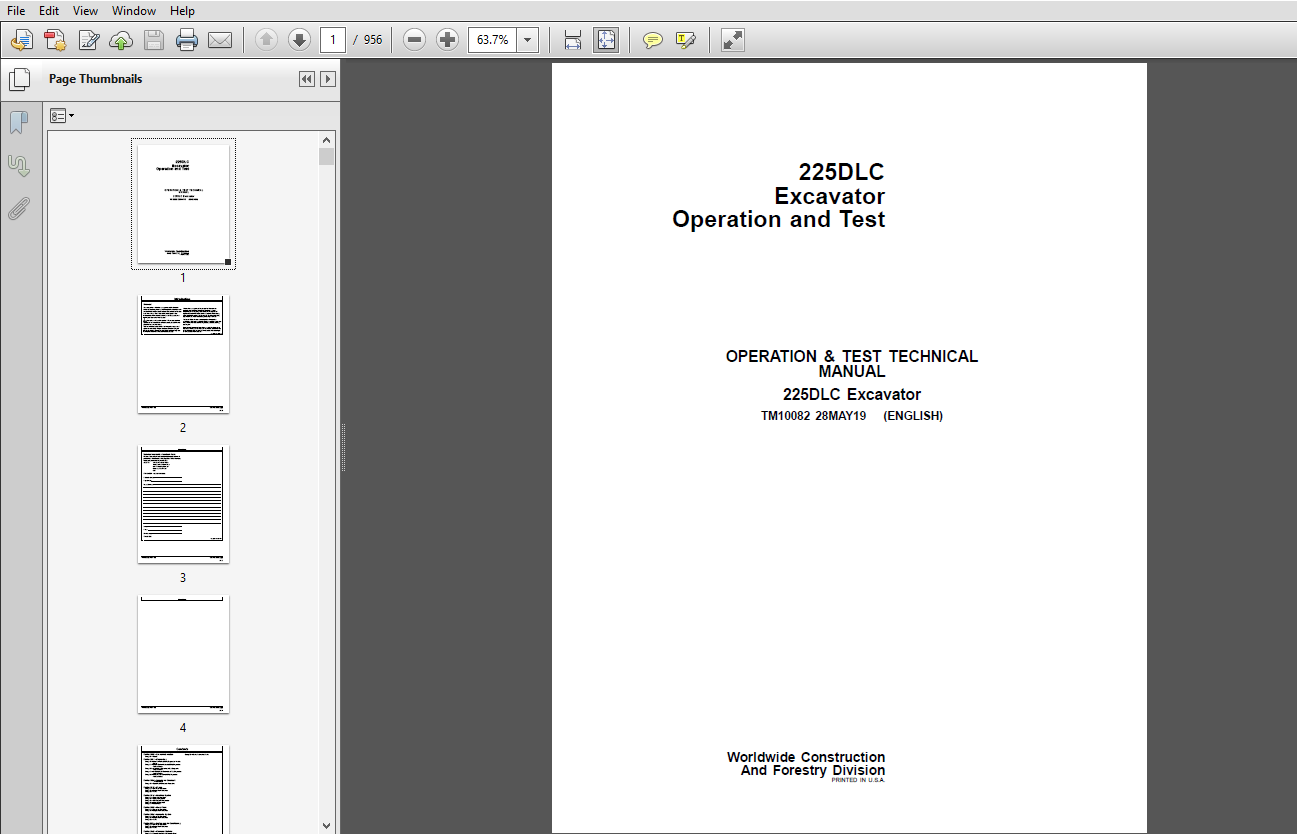Select page 1 thumbnail
Viewport: 1297px width, 834px height.
(x=183, y=204)
